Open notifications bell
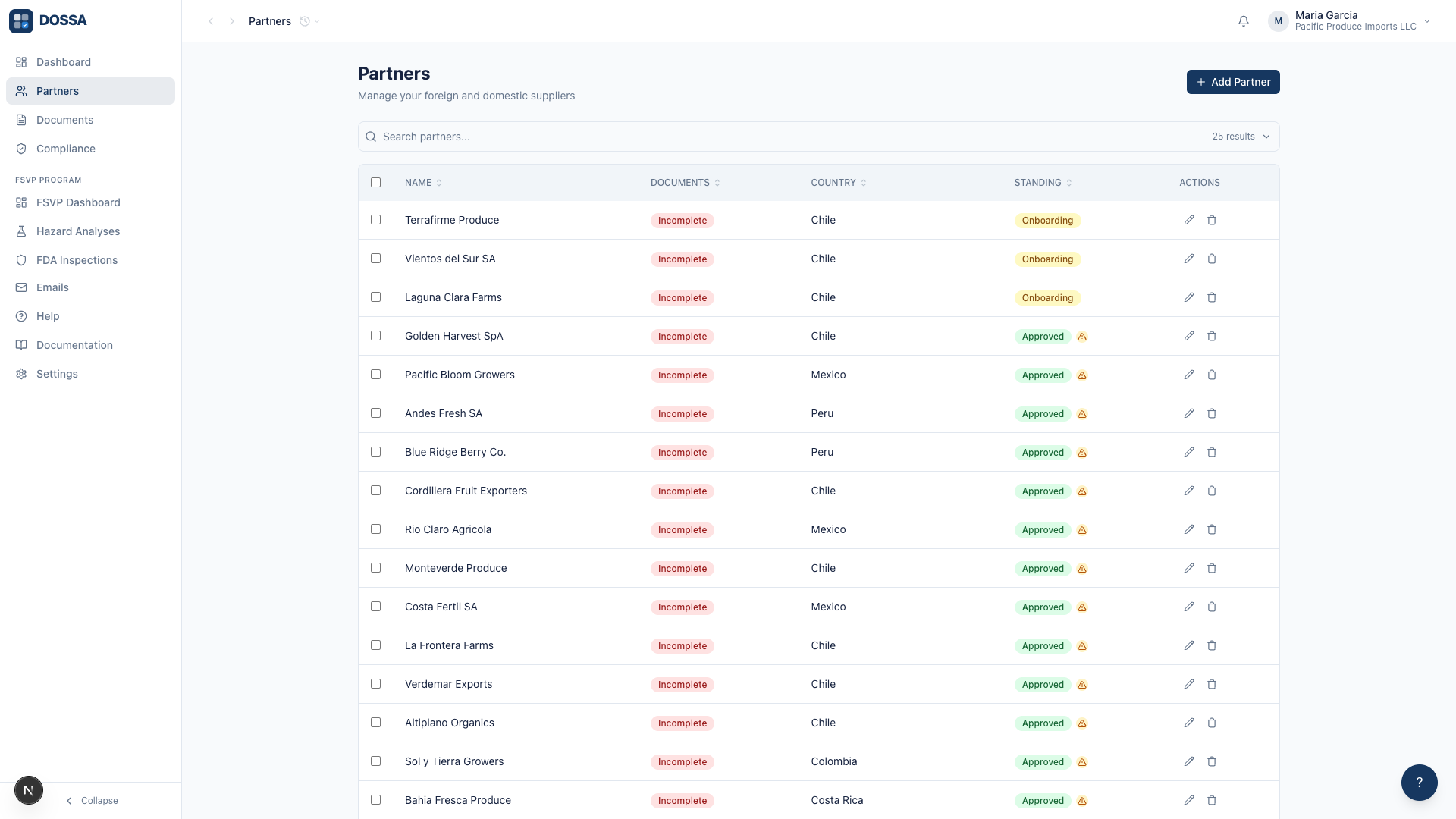The width and height of the screenshot is (1456, 819). click(x=1244, y=21)
